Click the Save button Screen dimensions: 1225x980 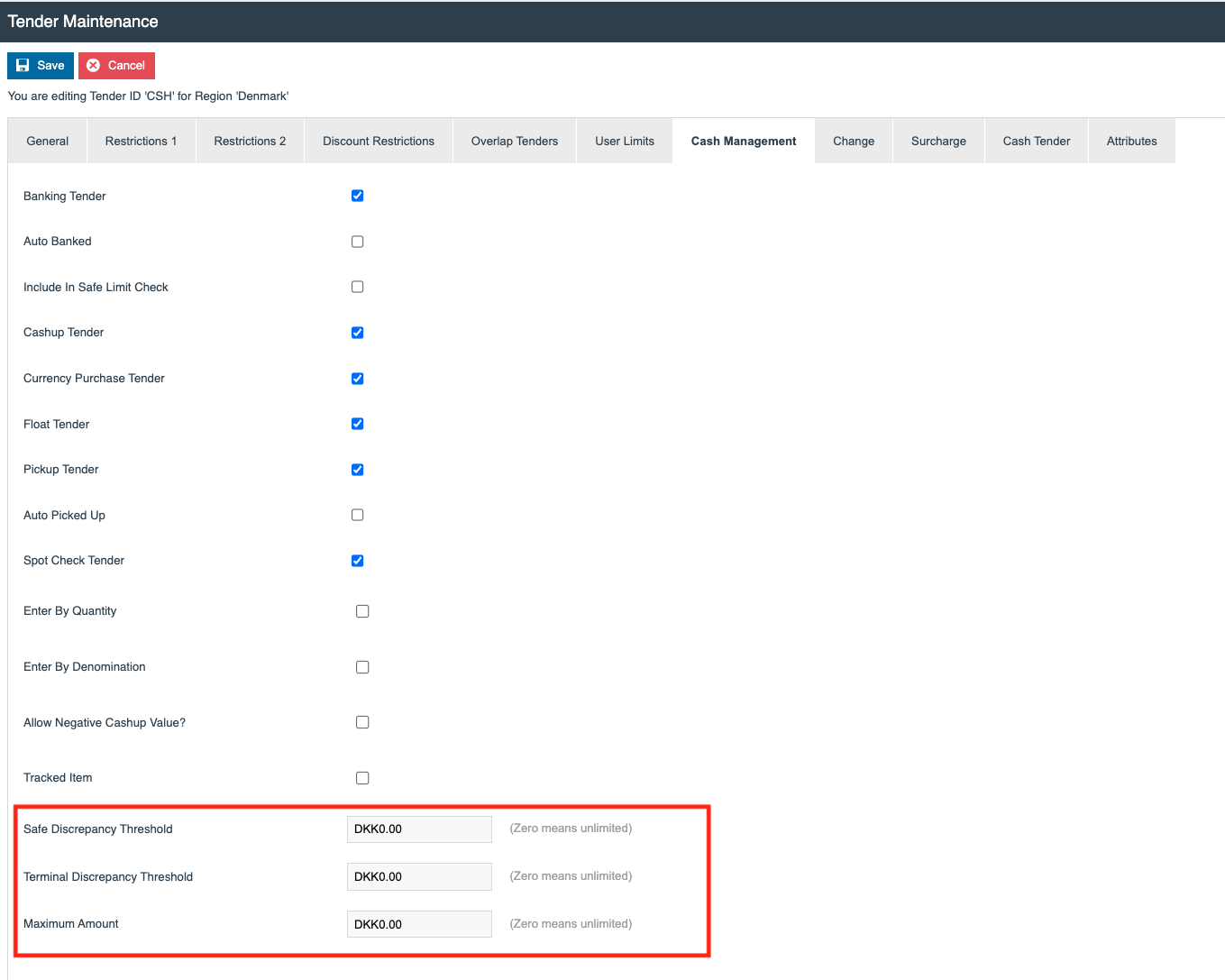(41, 66)
